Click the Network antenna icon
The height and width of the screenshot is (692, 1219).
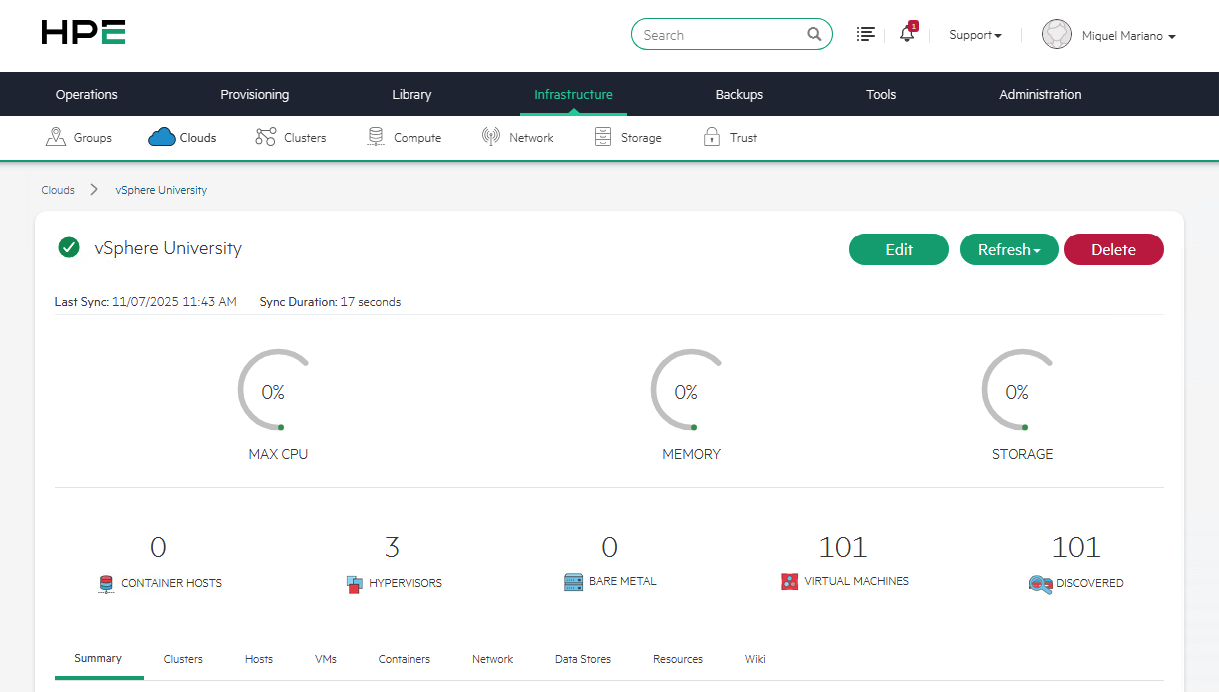(x=490, y=137)
